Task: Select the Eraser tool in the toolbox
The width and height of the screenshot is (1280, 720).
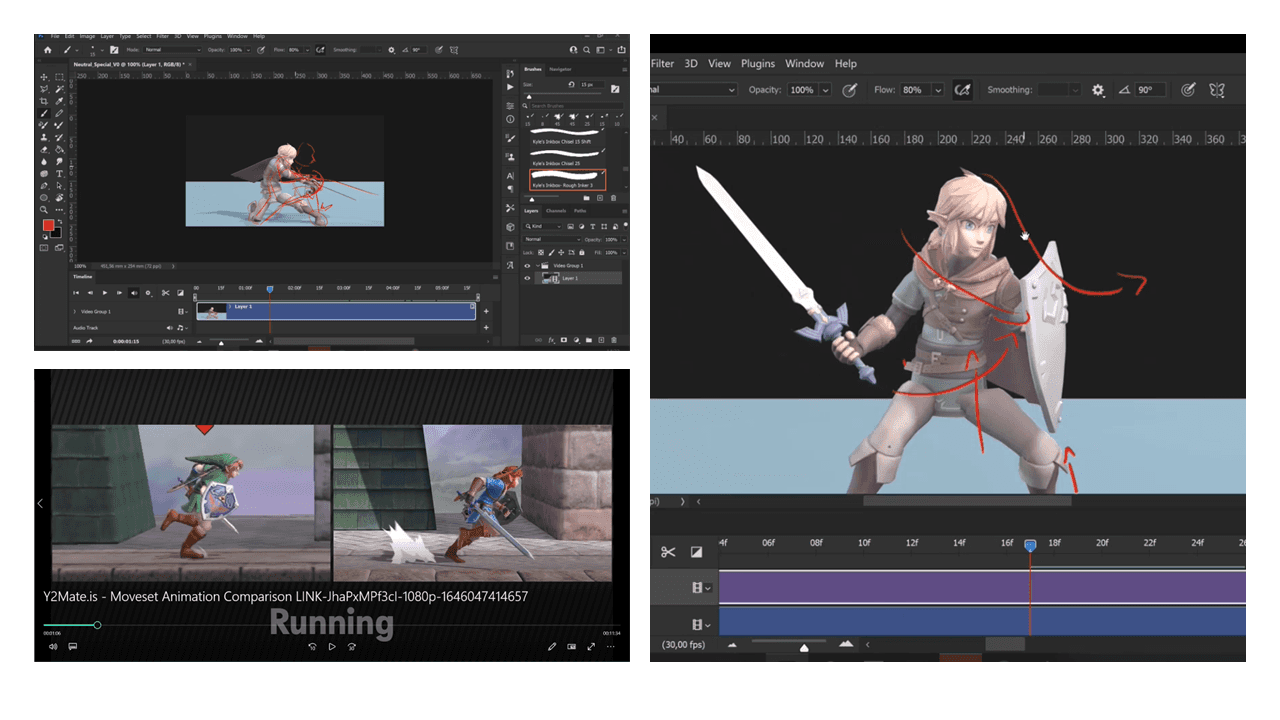Action: click(x=44, y=149)
